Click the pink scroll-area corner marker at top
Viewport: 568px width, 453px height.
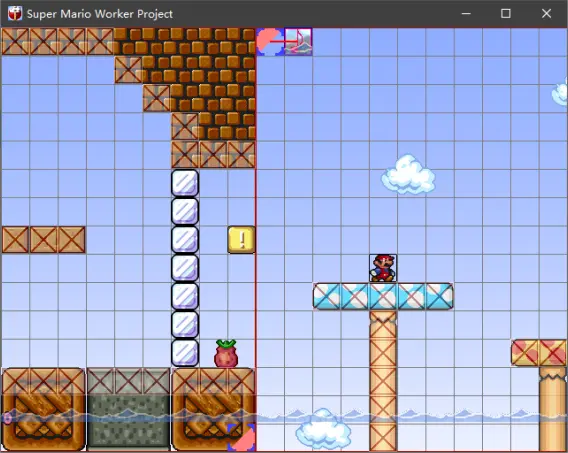[x=270, y=42]
